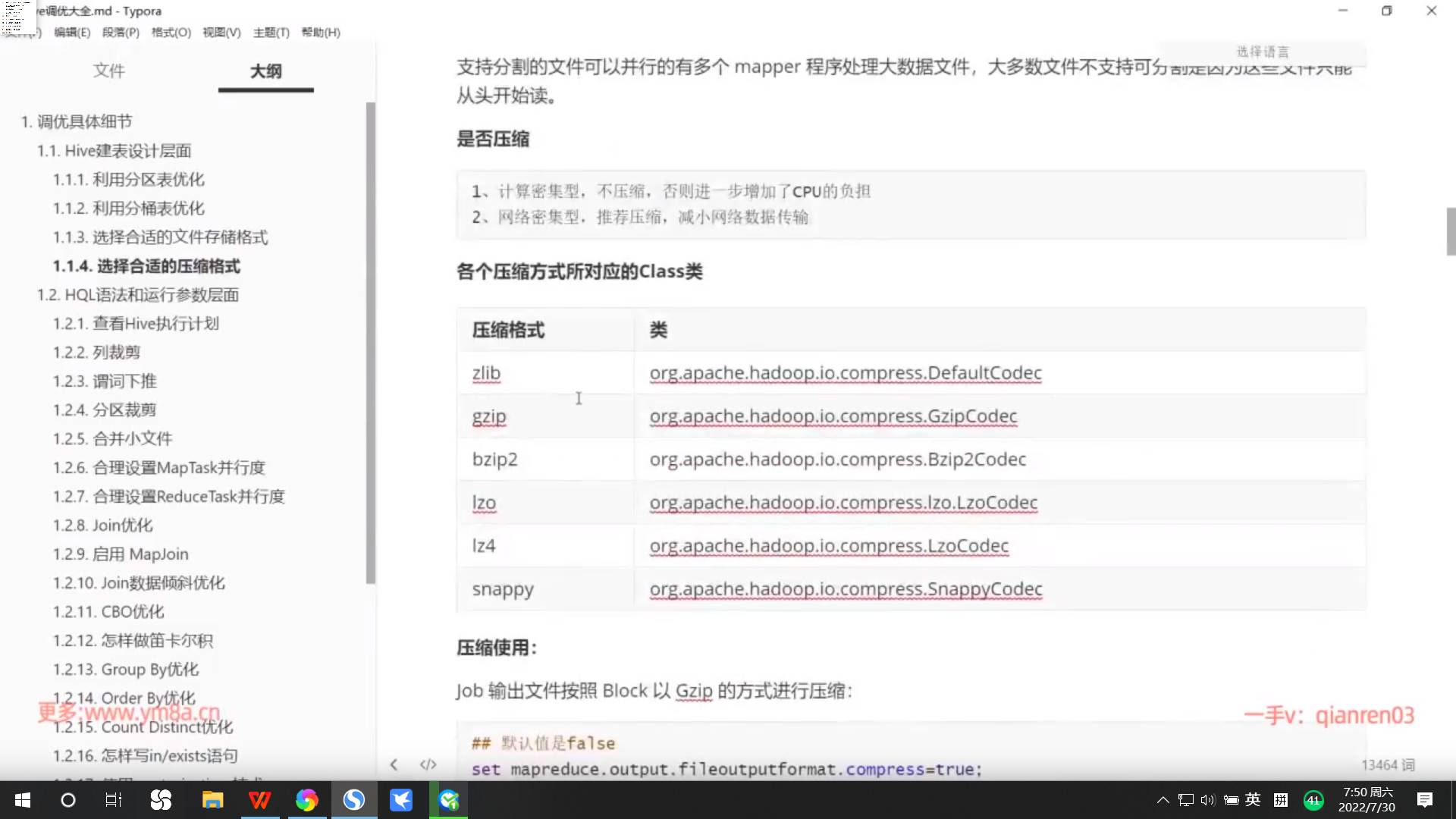Click the blue bird app taskbar icon
The image size is (1456, 819).
click(400, 800)
